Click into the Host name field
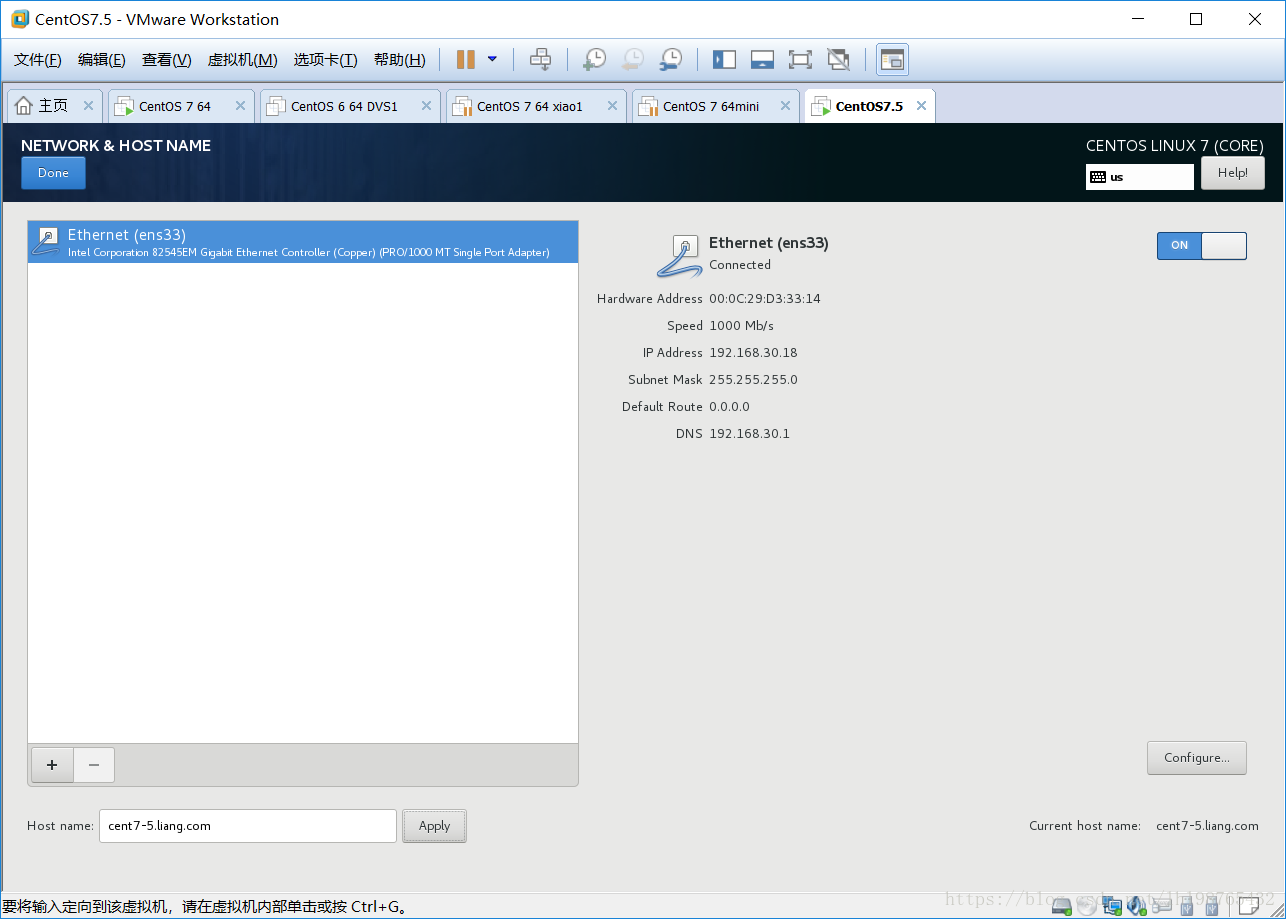The width and height of the screenshot is (1286, 919). point(248,826)
